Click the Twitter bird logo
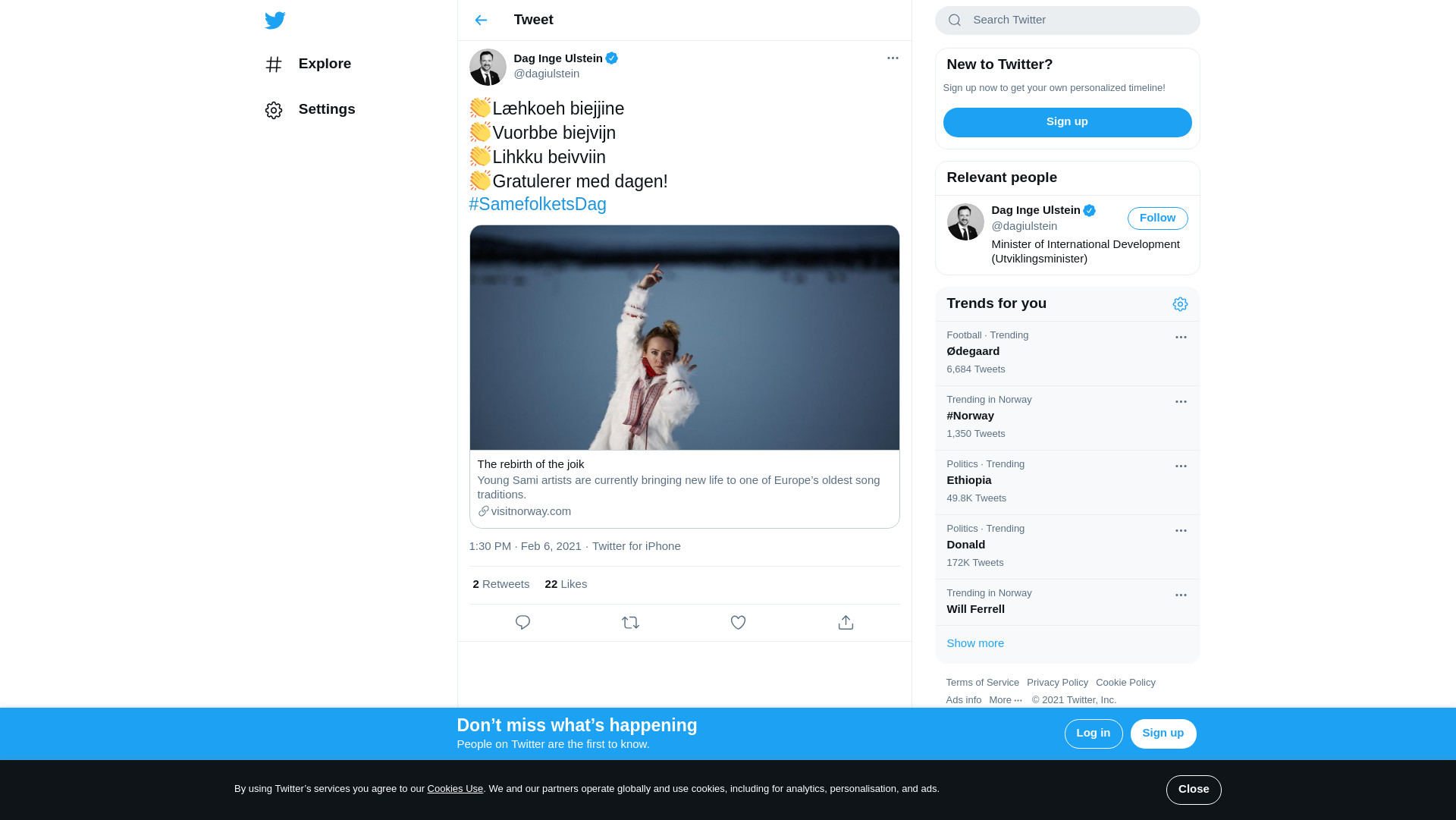Viewport: 1456px width, 820px height. 275,20
